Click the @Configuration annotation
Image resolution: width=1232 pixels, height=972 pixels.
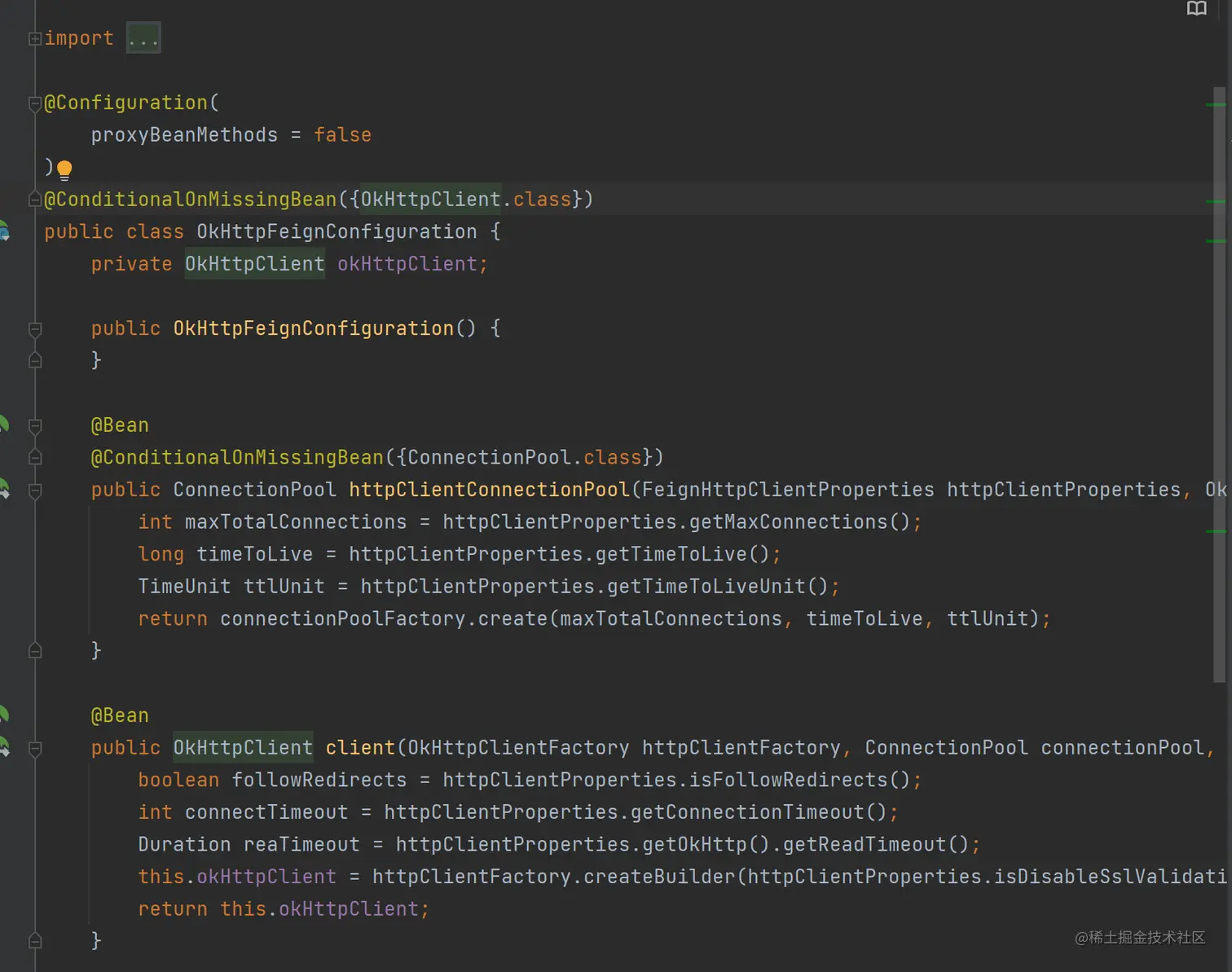tap(126, 103)
